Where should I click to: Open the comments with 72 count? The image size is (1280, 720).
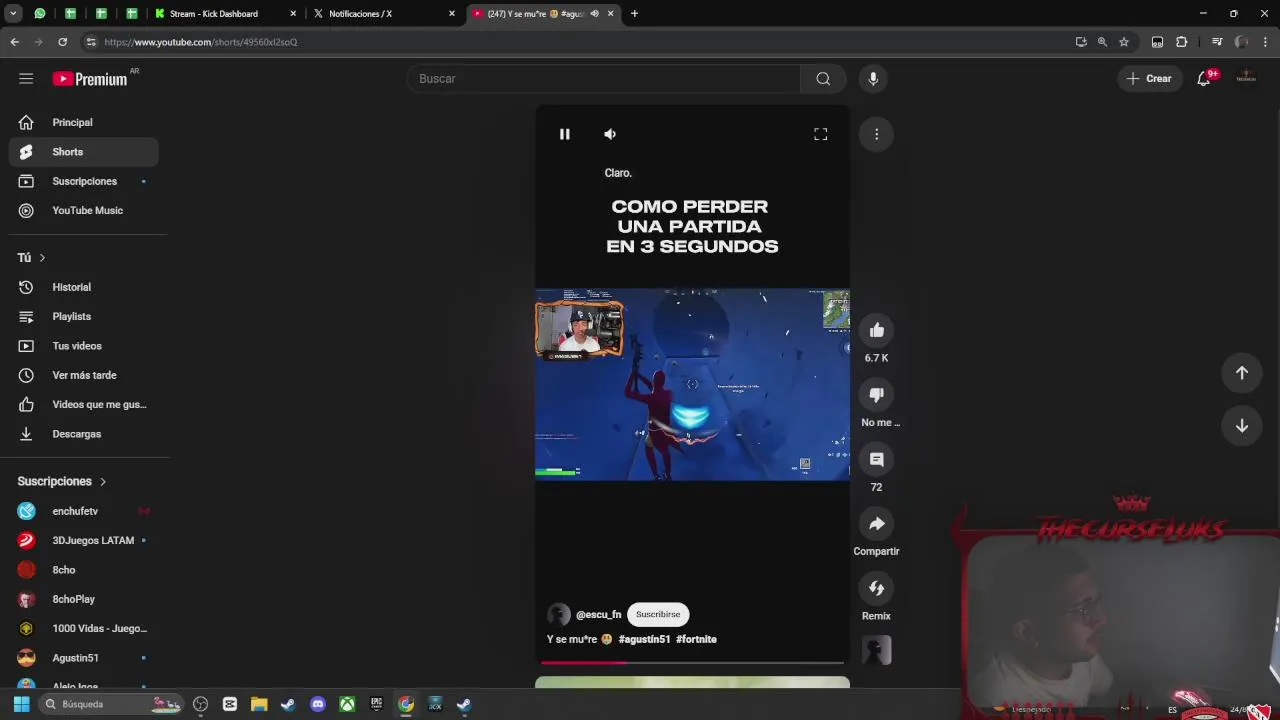[876, 459]
